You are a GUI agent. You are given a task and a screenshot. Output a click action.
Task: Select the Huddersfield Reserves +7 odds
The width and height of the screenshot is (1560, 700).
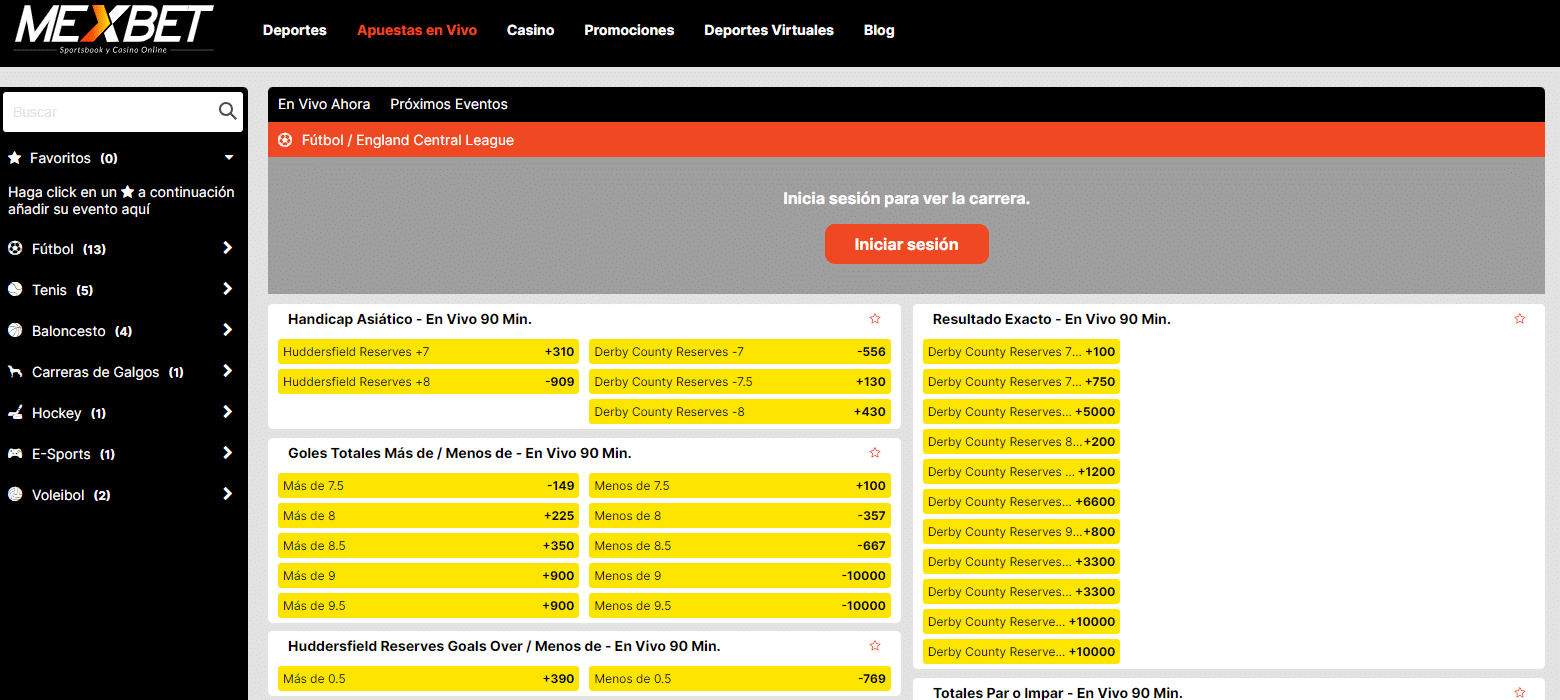point(428,351)
